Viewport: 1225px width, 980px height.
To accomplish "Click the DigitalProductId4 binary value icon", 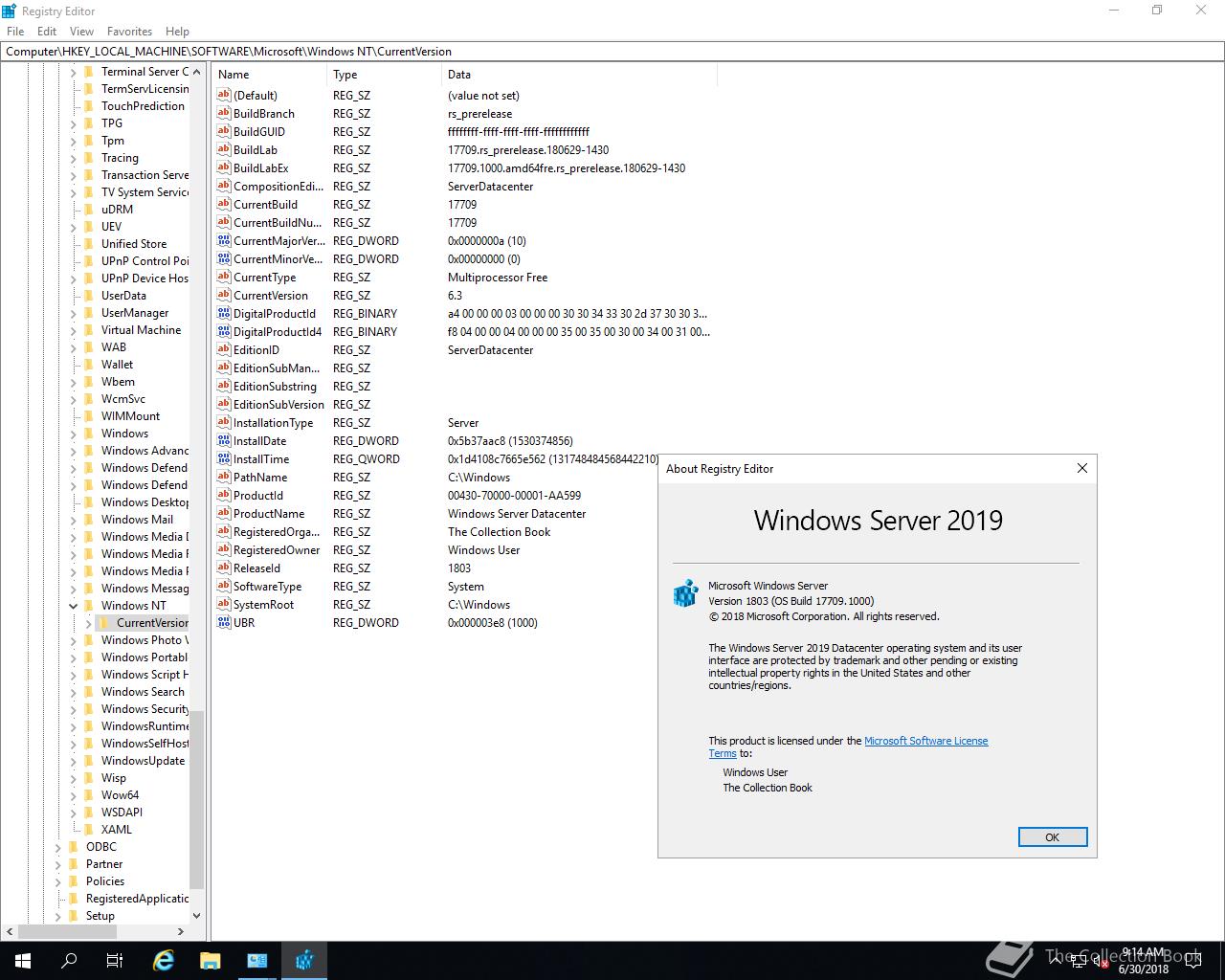I will pyautogui.click(x=224, y=331).
